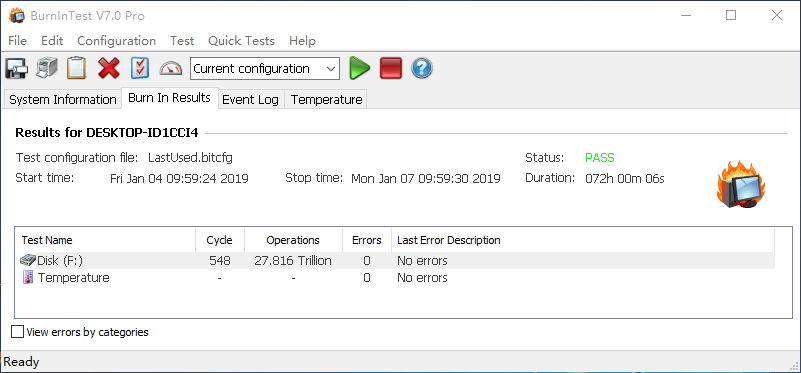Click the flaming monitor logo image

point(740,183)
